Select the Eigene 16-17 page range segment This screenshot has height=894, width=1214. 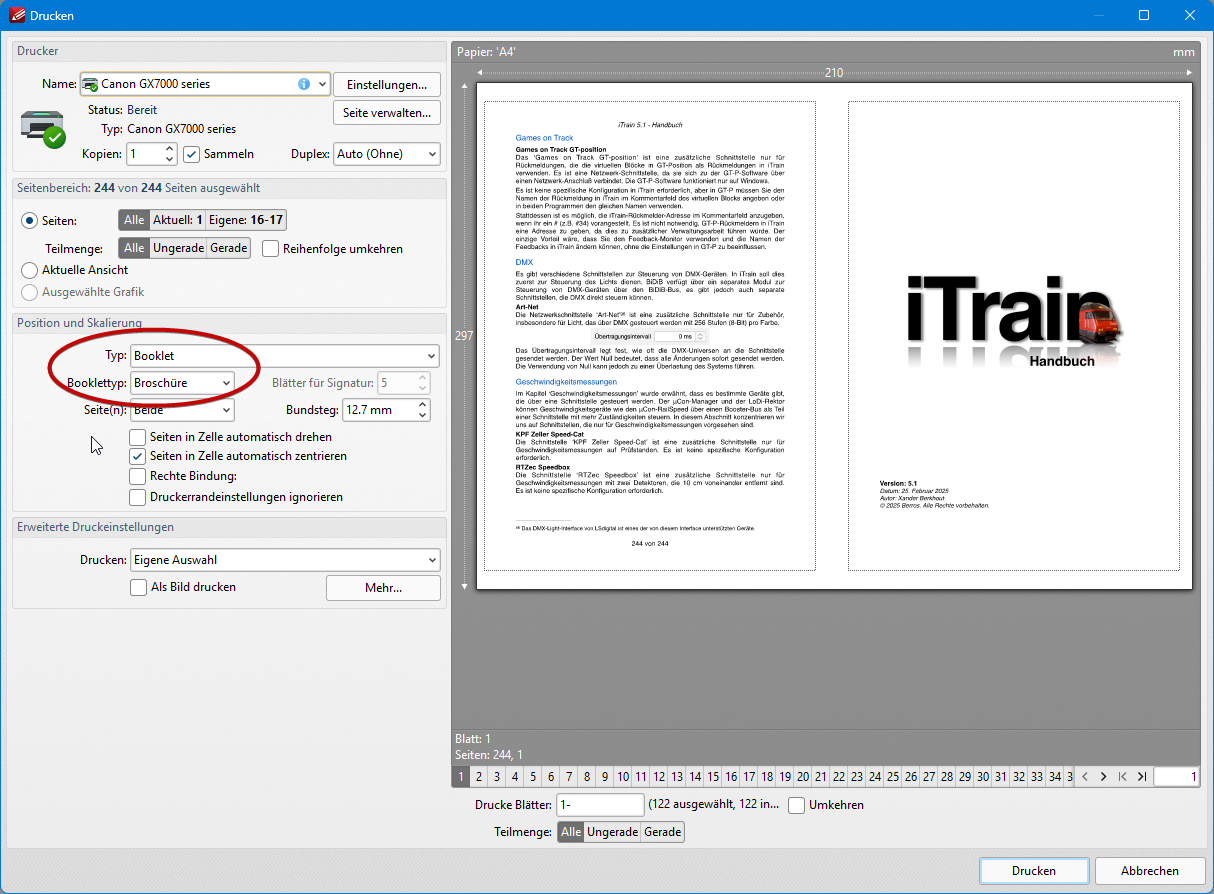point(246,220)
